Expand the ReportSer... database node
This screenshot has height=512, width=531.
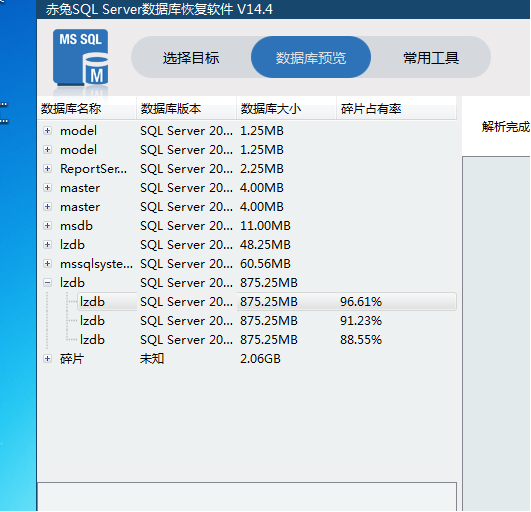[47, 169]
